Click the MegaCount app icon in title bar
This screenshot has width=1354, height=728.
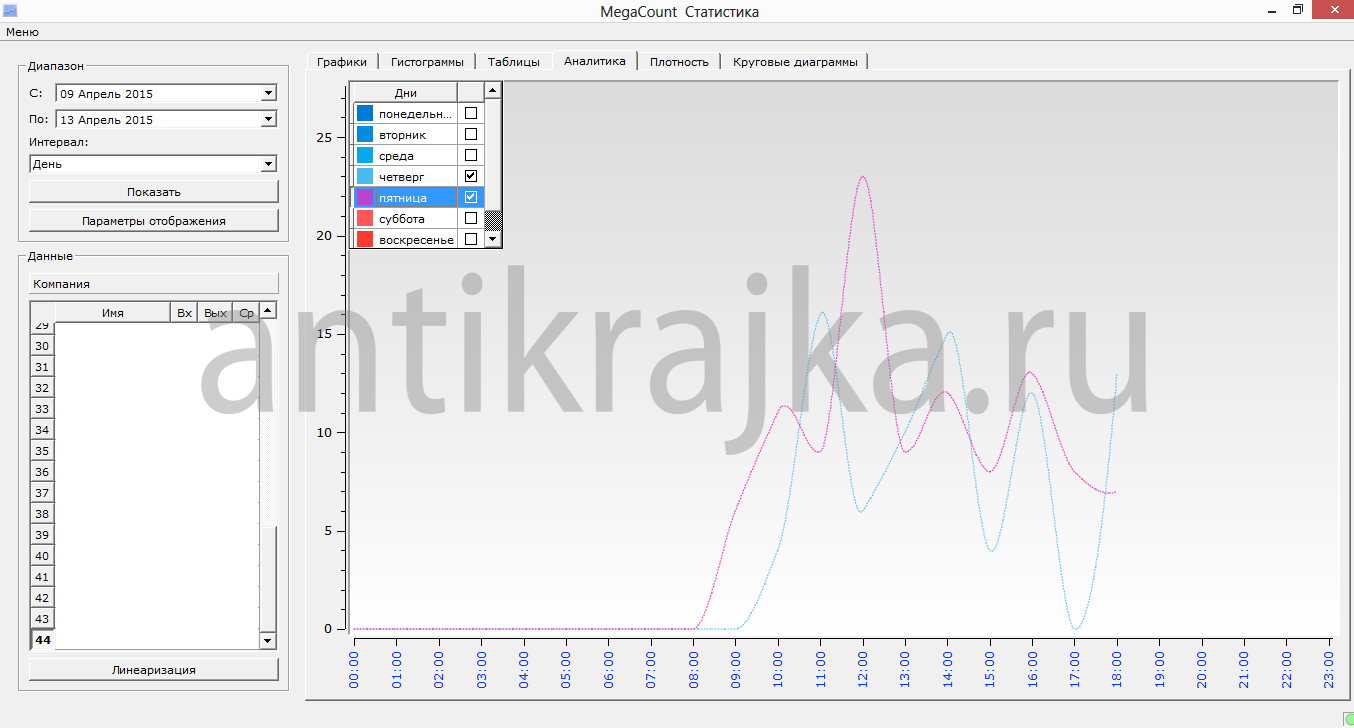(x=10, y=11)
